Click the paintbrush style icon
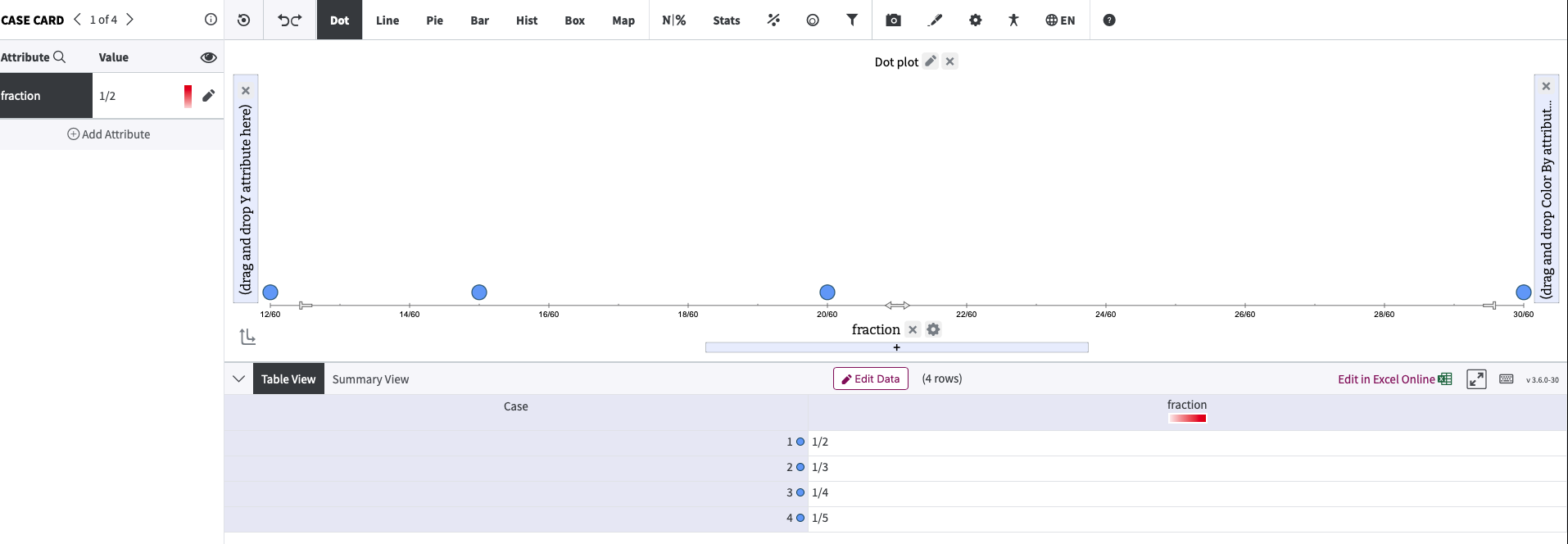 pyautogui.click(x=935, y=20)
